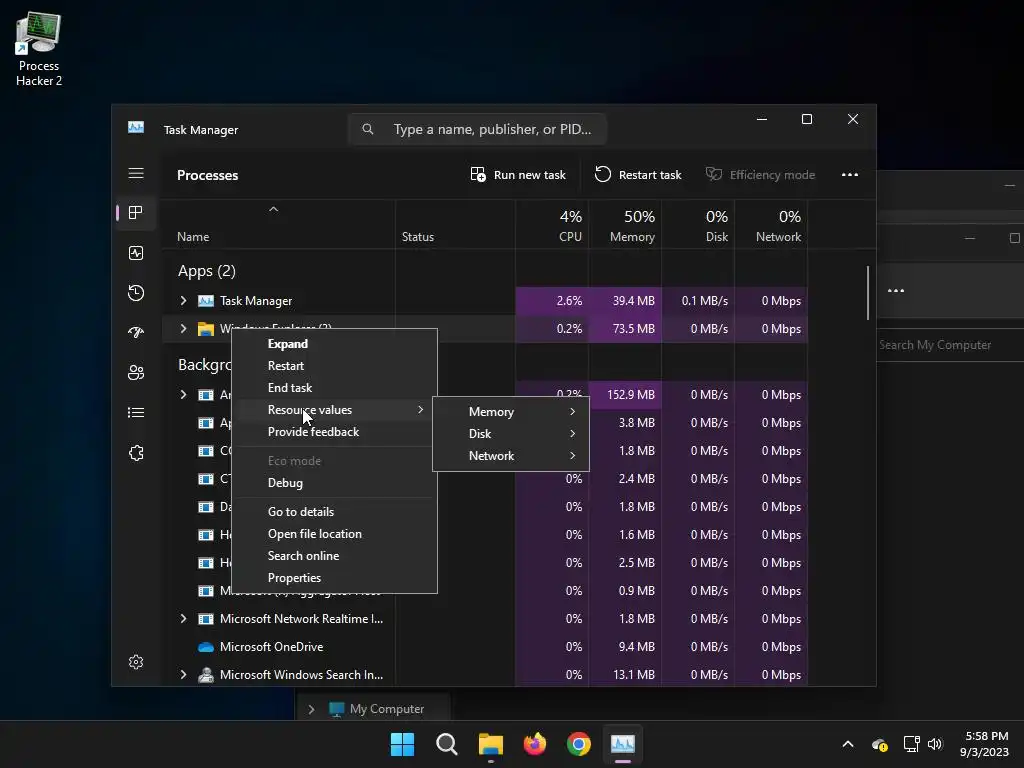
Task: Sort by Network column header
Action: pyautogui.click(x=771, y=225)
